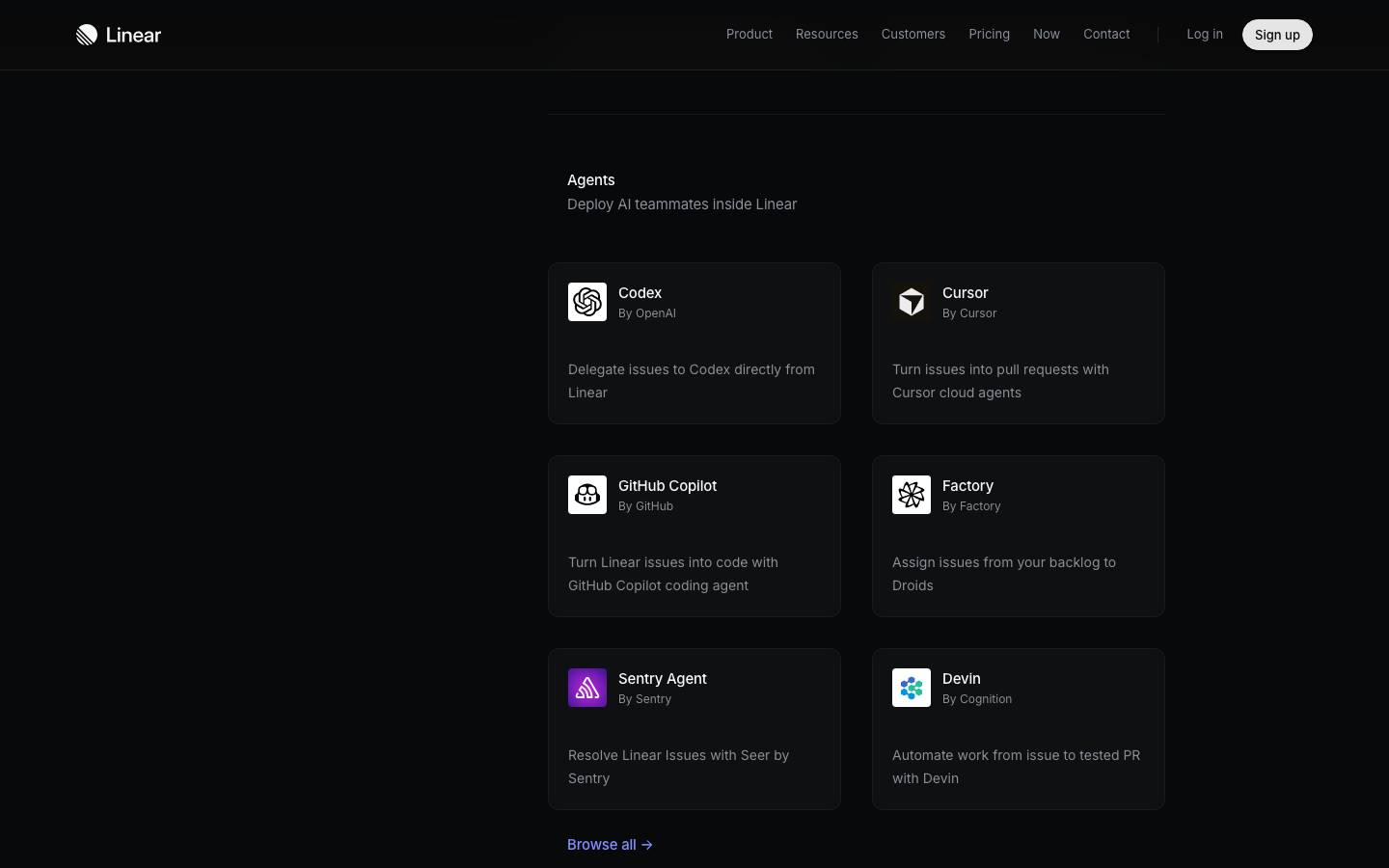The height and width of the screenshot is (868, 1389).
Task: Open the Resources menu
Action: pyautogui.click(x=827, y=34)
